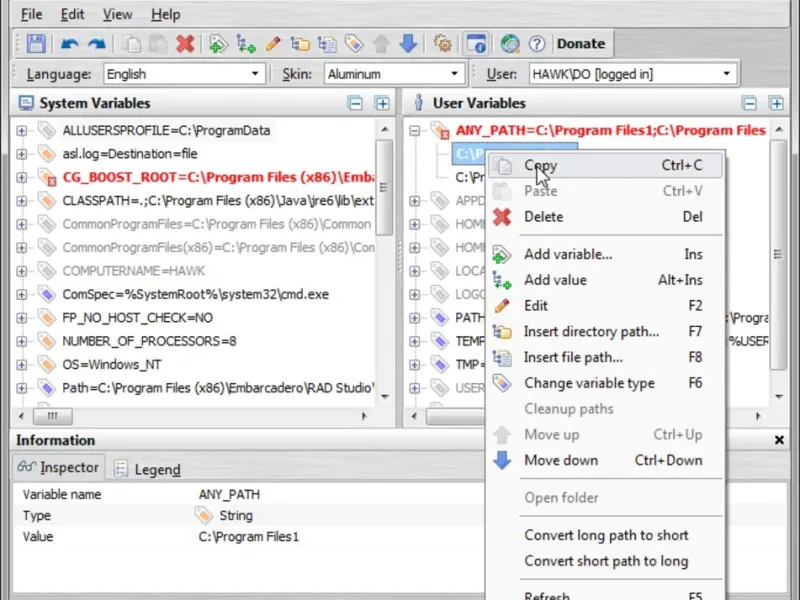Select Insert file path... menu entry
Viewport: 800px width, 600px height.
click(x=605, y=357)
